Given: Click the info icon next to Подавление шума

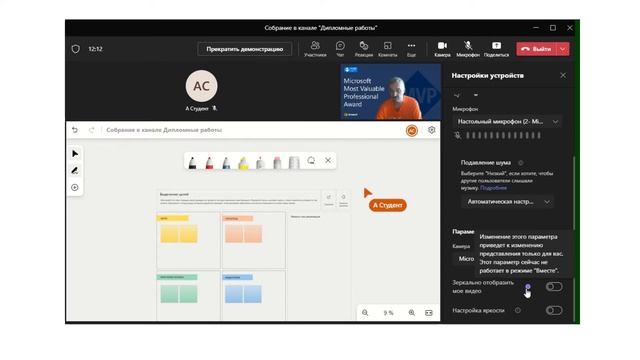Looking at the screenshot, I should 520,162.
